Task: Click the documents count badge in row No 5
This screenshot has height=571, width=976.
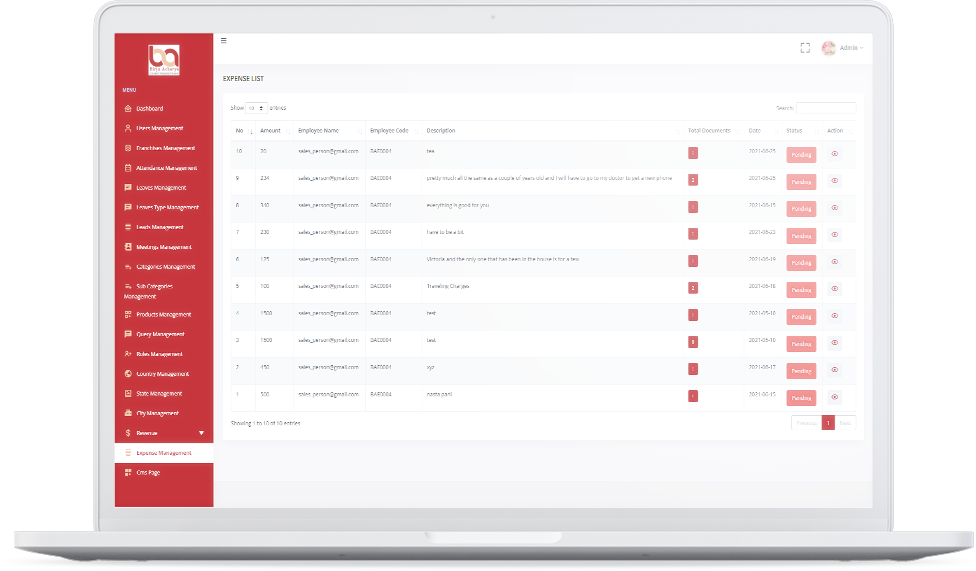Action: (693, 288)
